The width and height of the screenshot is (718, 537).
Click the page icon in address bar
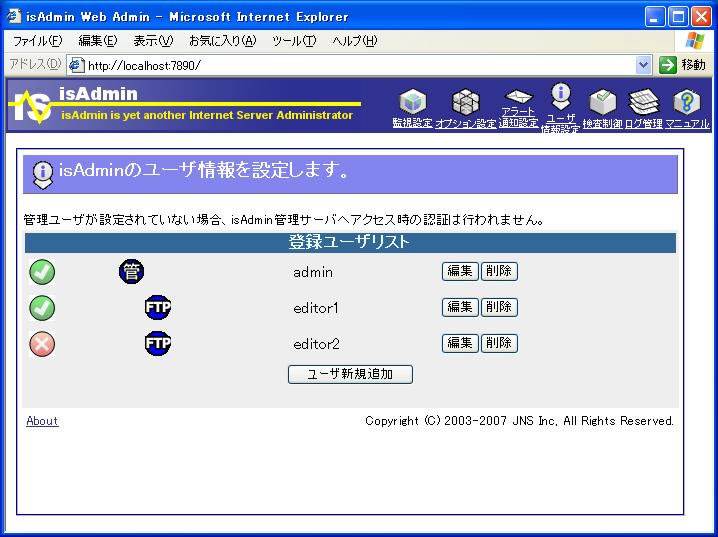(x=76, y=65)
